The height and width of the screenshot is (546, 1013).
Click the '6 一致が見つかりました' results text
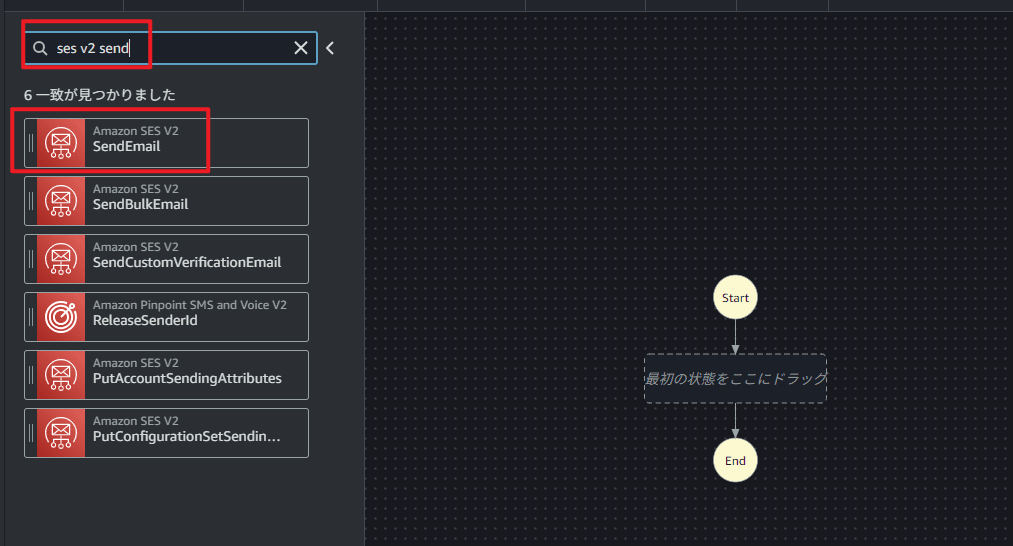(99, 95)
